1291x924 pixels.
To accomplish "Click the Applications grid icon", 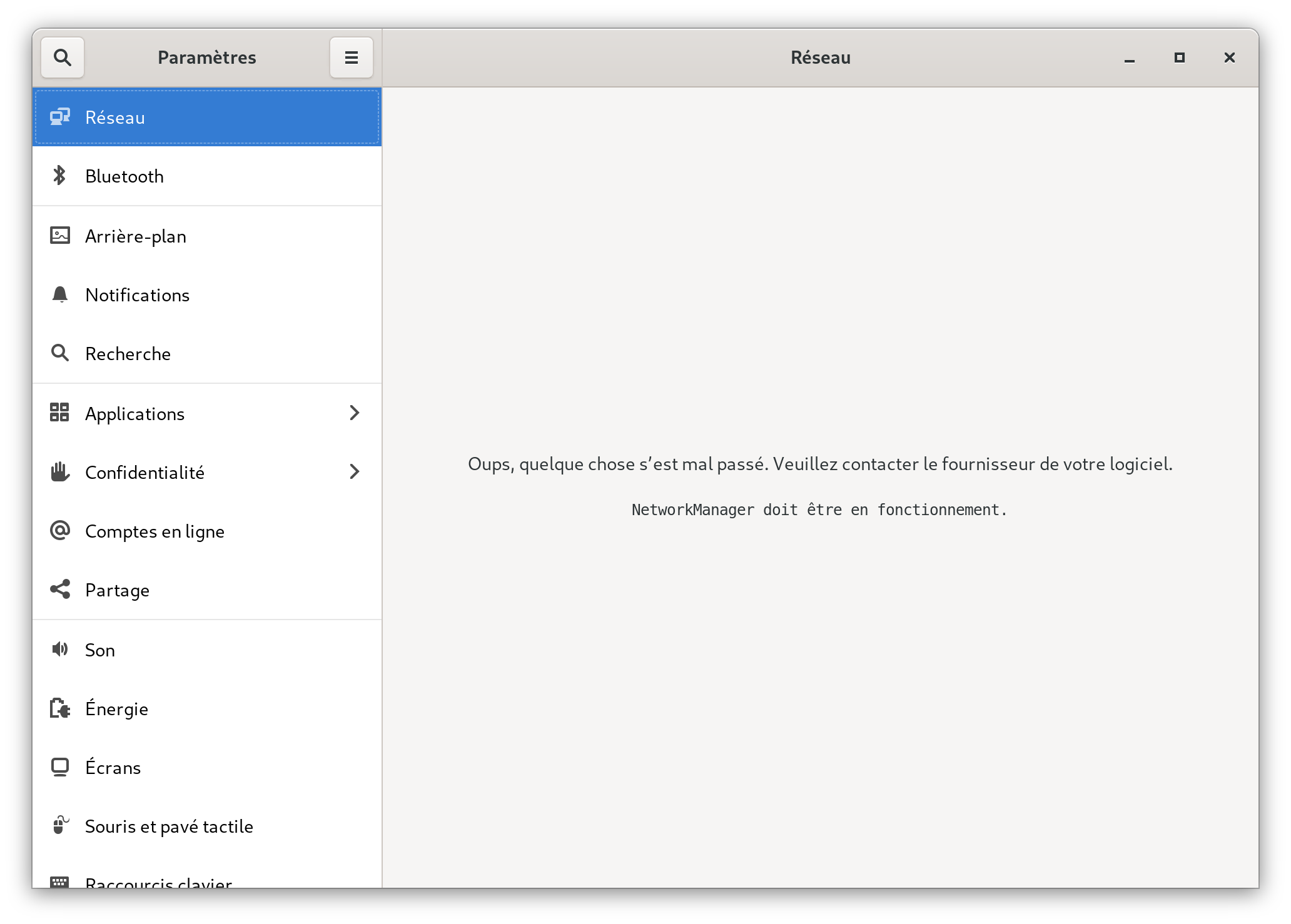I will pyautogui.click(x=60, y=413).
